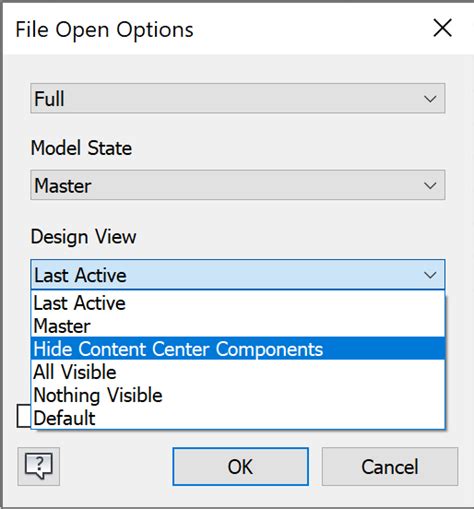Collapse the Design View Last Active combo box
This screenshot has height=509, width=474.
[x=238, y=274]
